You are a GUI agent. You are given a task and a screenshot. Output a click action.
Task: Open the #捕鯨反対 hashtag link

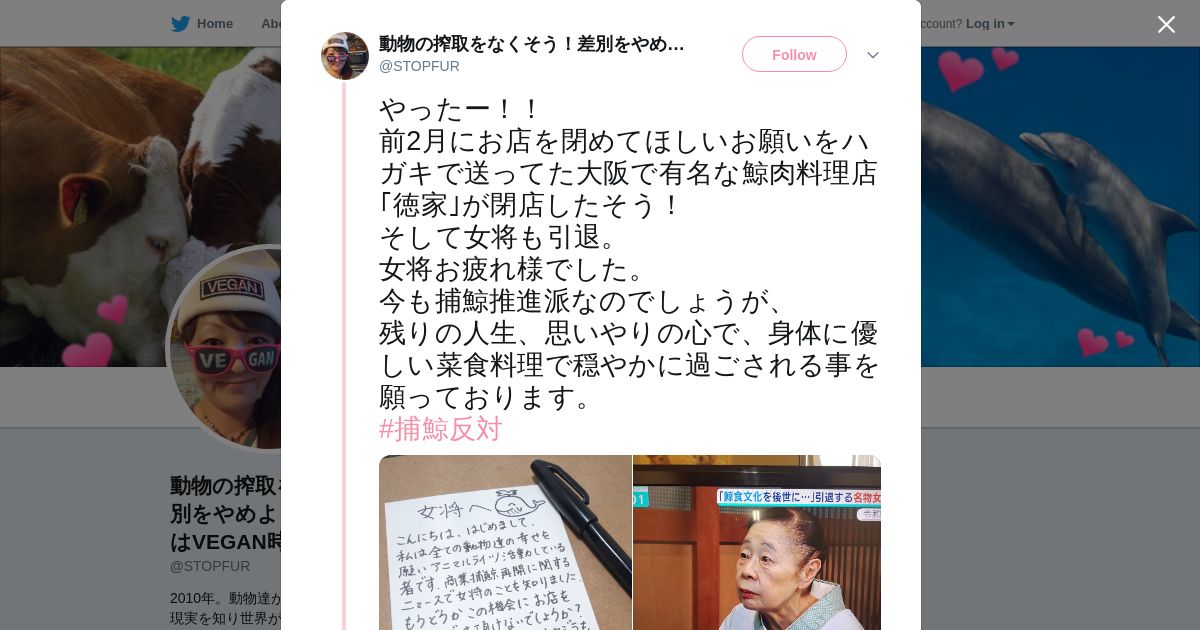click(x=440, y=429)
